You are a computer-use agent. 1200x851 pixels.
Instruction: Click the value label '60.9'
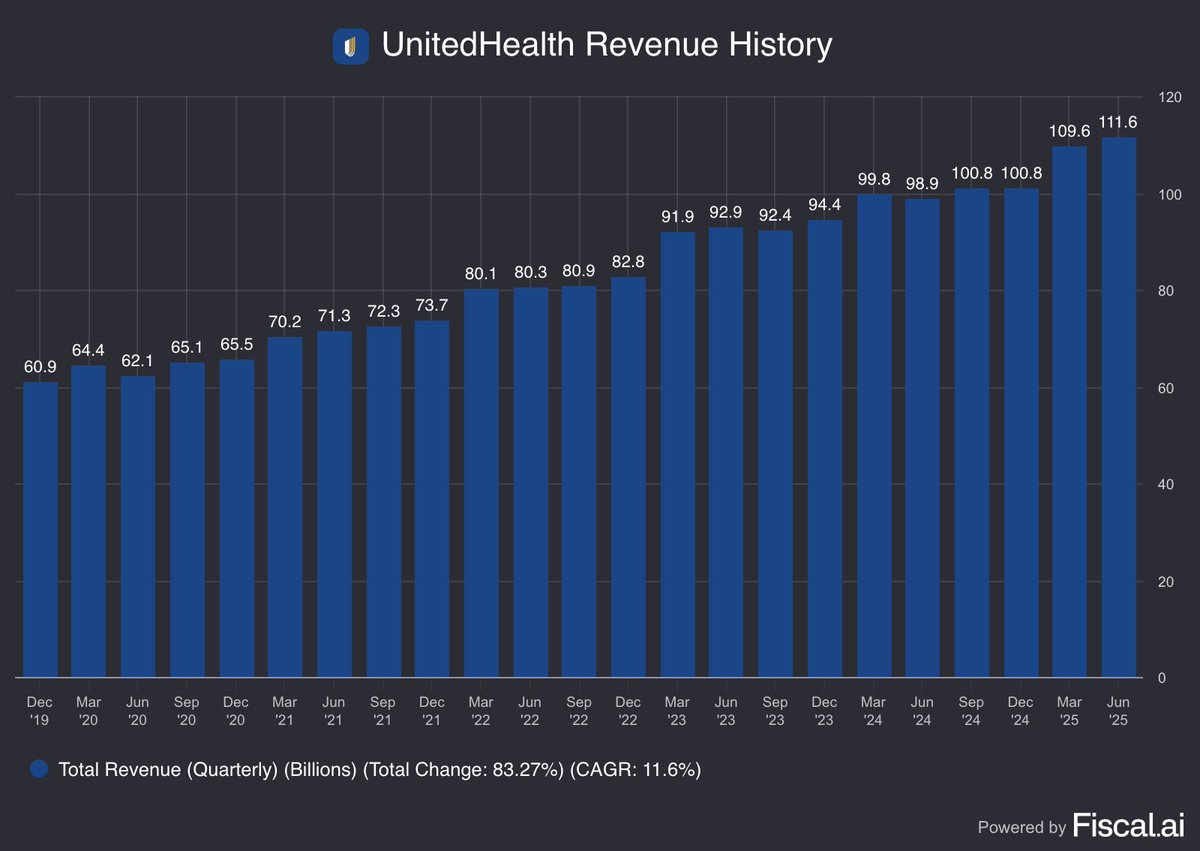pos(40,367)
